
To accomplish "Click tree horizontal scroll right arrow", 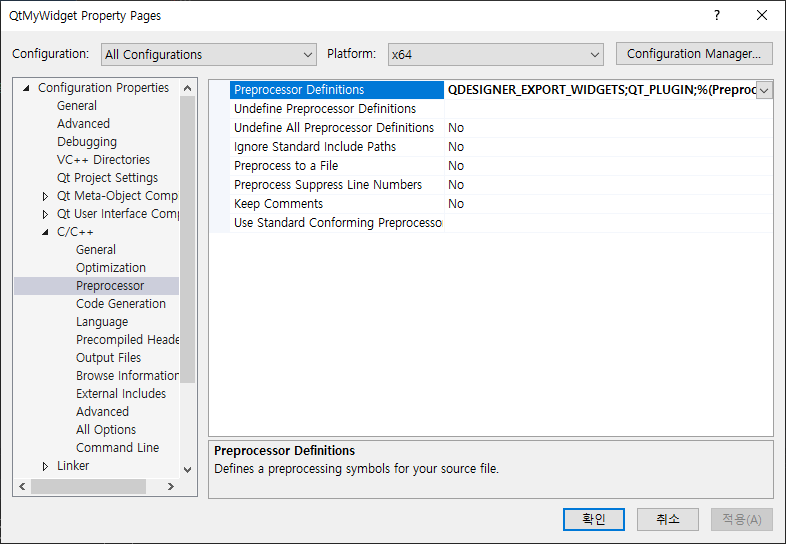I will click(x=171, y=486).
